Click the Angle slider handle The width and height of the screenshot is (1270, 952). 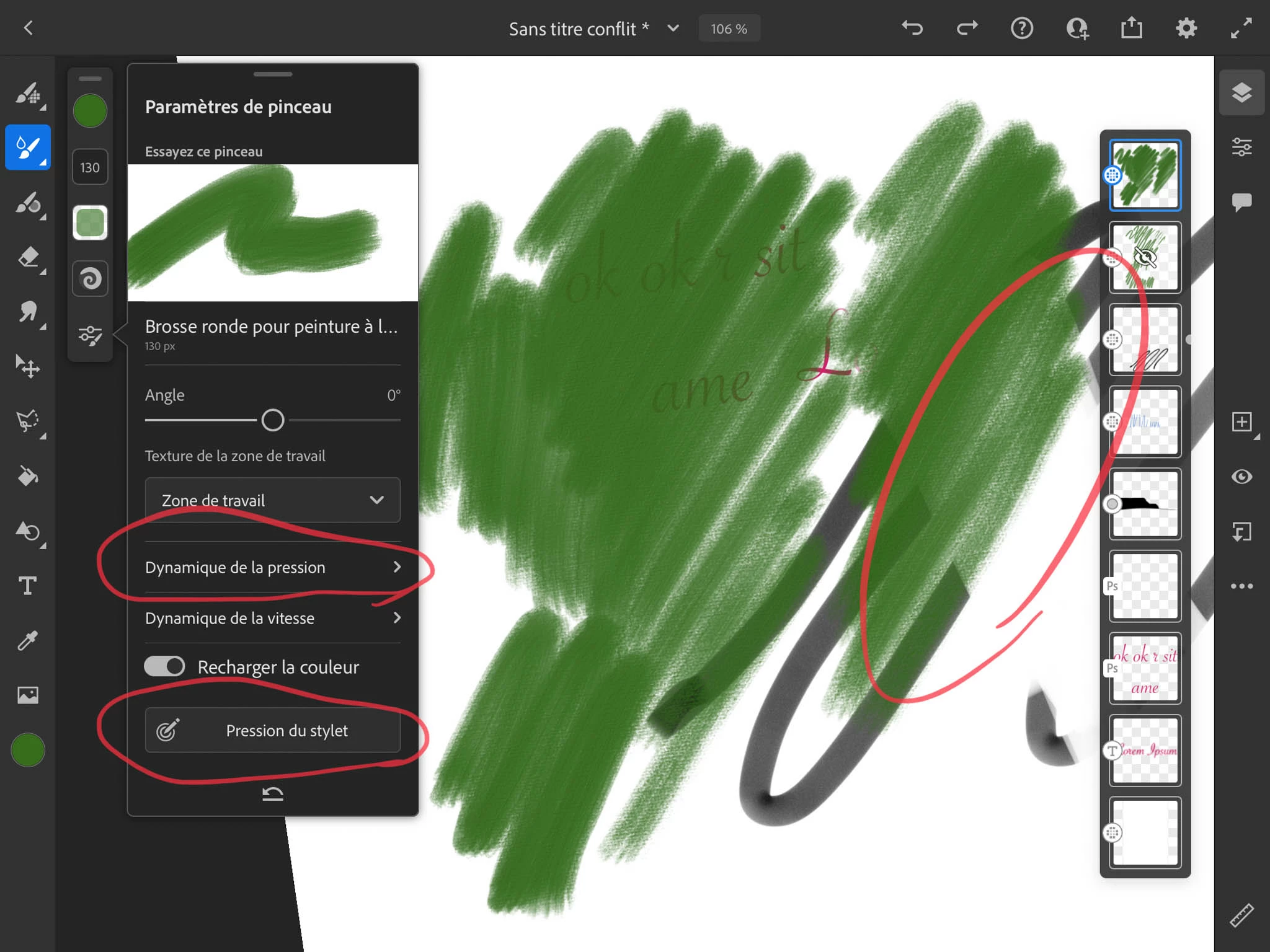(x=273, y=420)
